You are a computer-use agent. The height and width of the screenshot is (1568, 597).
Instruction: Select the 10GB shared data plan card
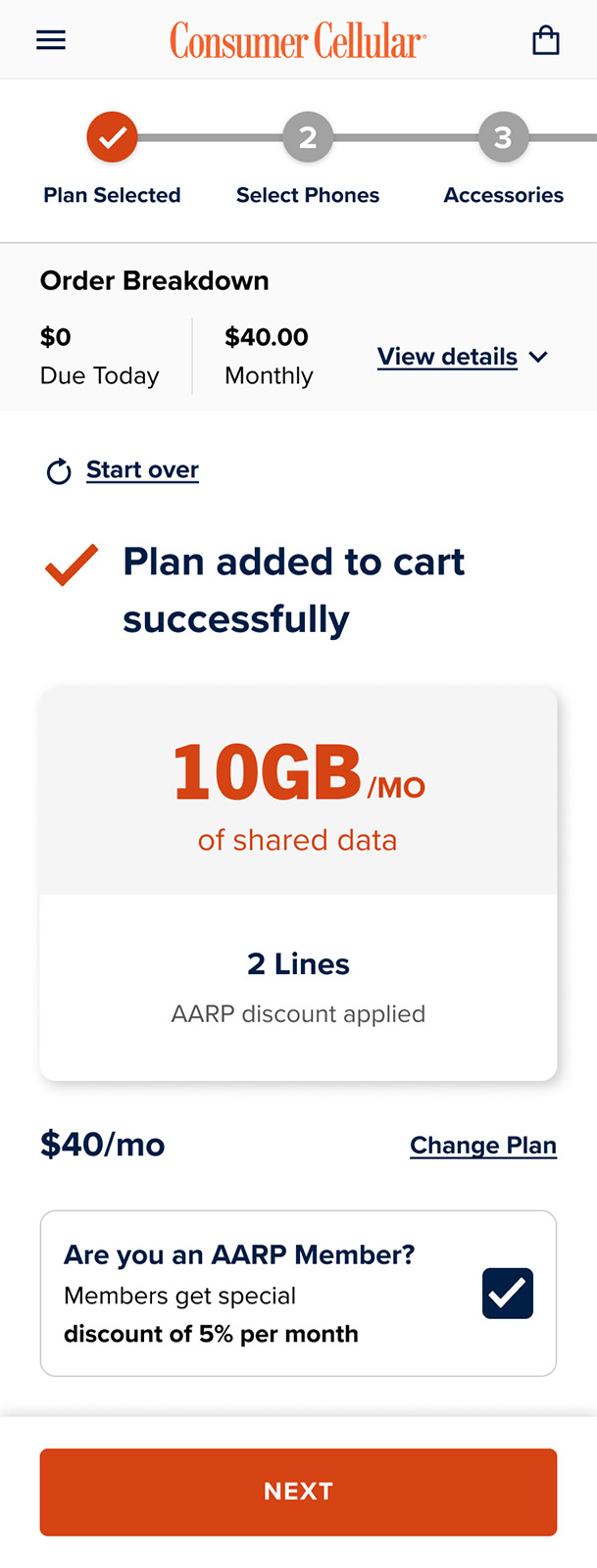click(x=298, y=884)
